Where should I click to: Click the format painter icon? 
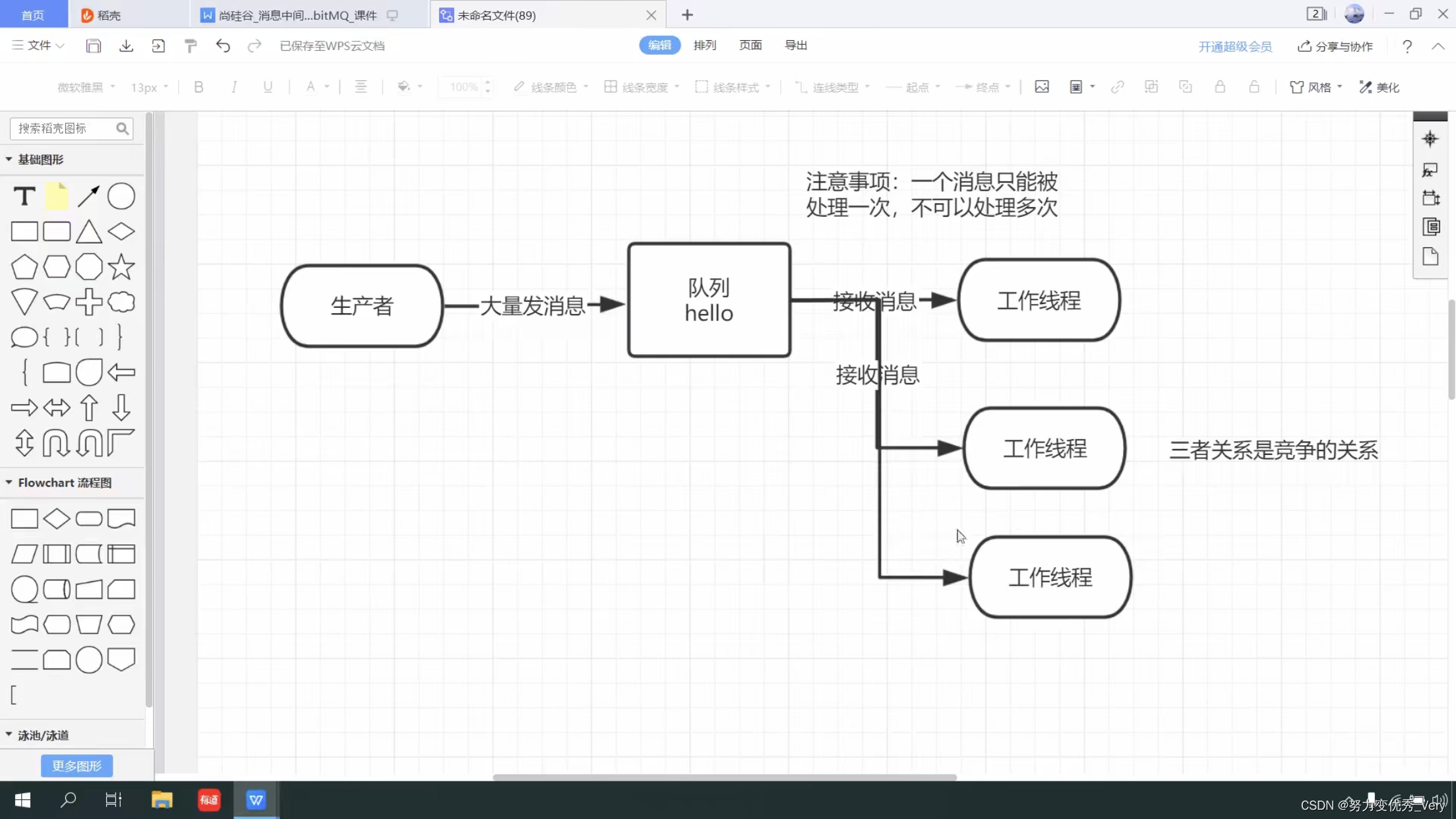point(191,45)
